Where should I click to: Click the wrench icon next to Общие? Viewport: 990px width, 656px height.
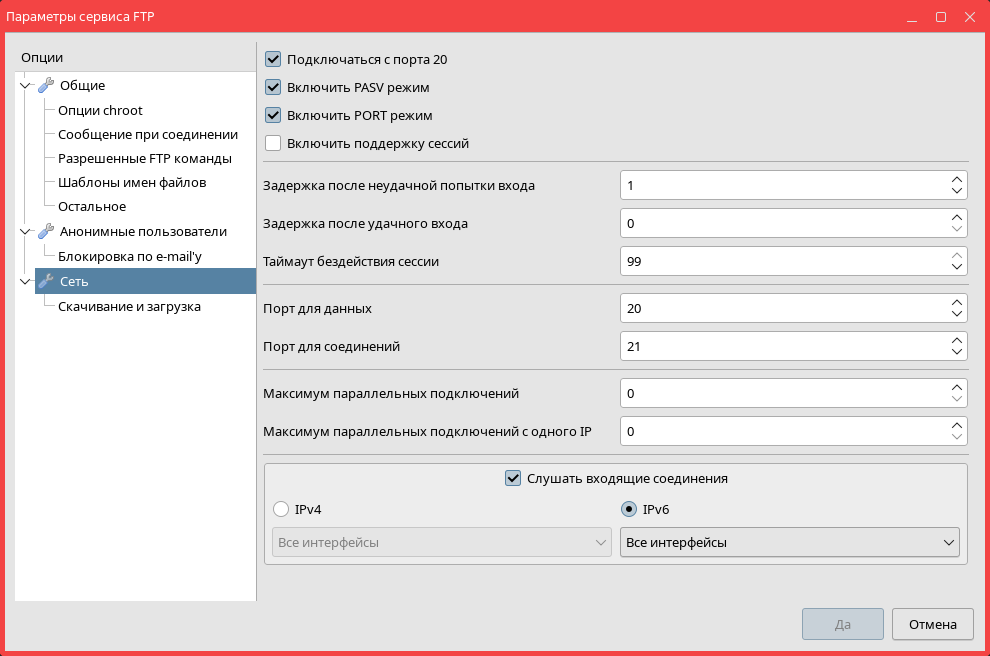[x=45, y=86]
